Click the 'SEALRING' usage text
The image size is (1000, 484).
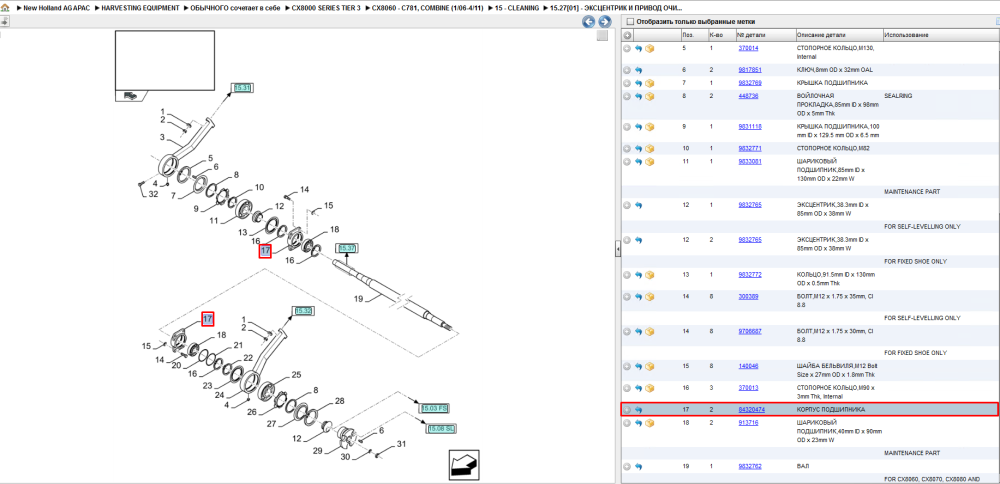click(898, 96)
